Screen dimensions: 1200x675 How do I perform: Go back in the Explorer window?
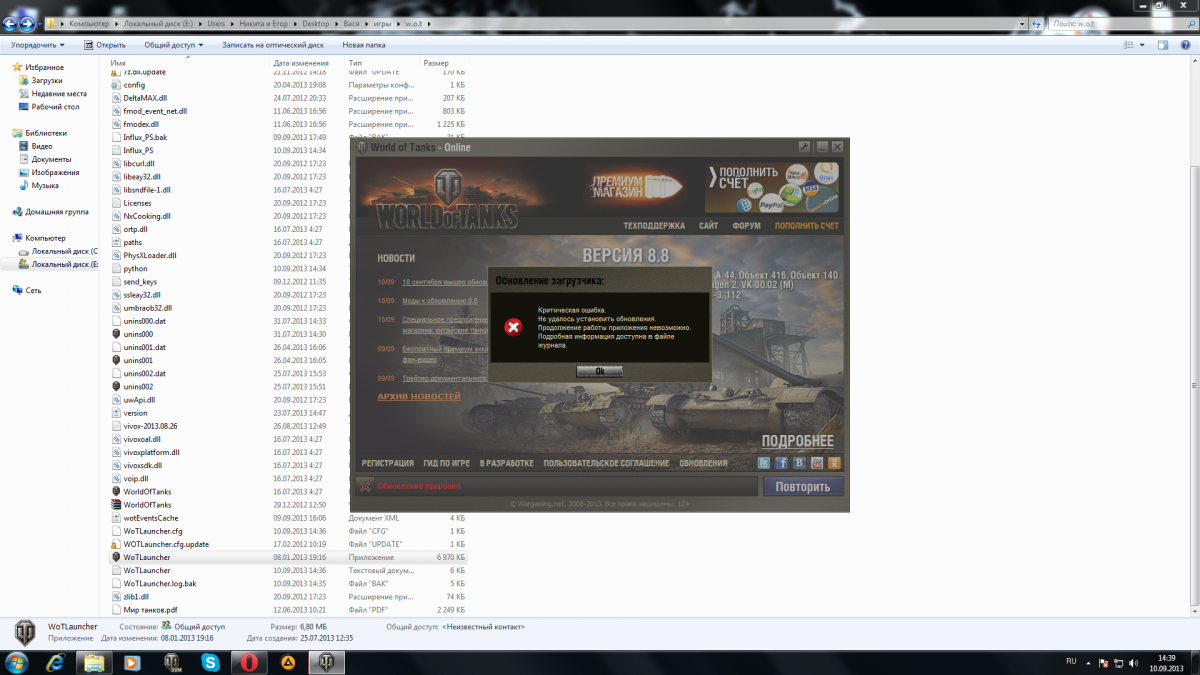point(10,23)
